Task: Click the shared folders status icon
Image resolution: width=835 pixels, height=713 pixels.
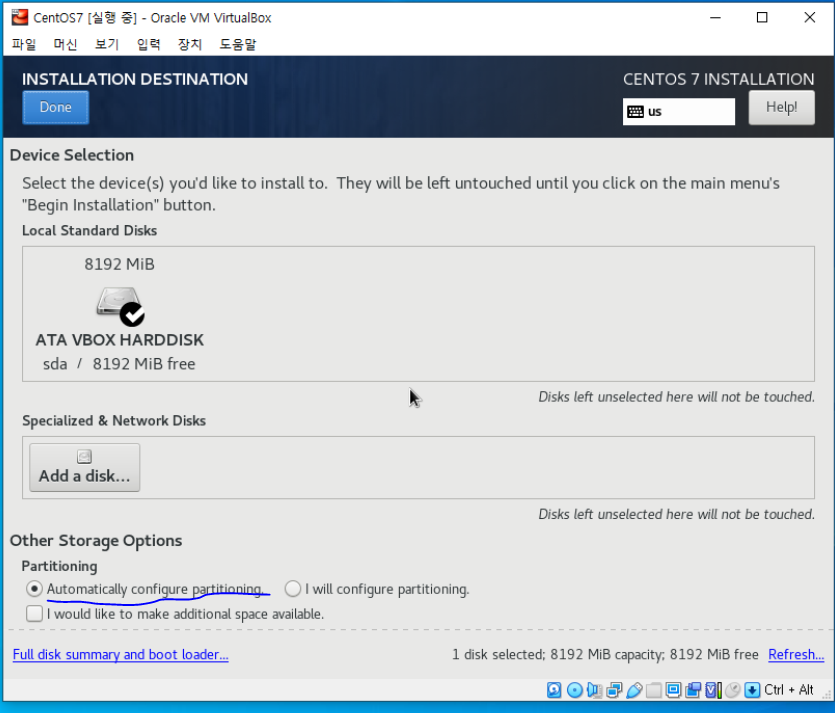Action: click(x=653, y=690)
